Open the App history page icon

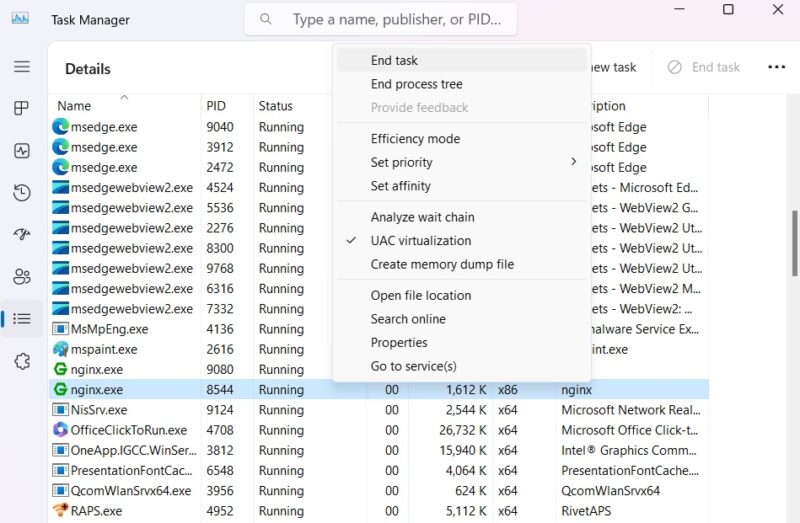22,193
